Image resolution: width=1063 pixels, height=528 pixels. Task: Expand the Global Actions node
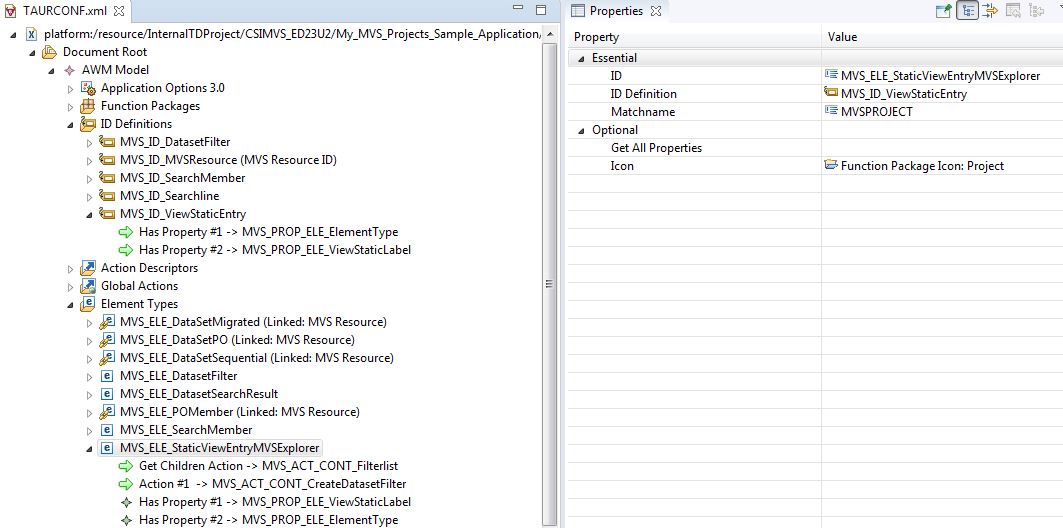pyautogui.click(x=71, y=287)
